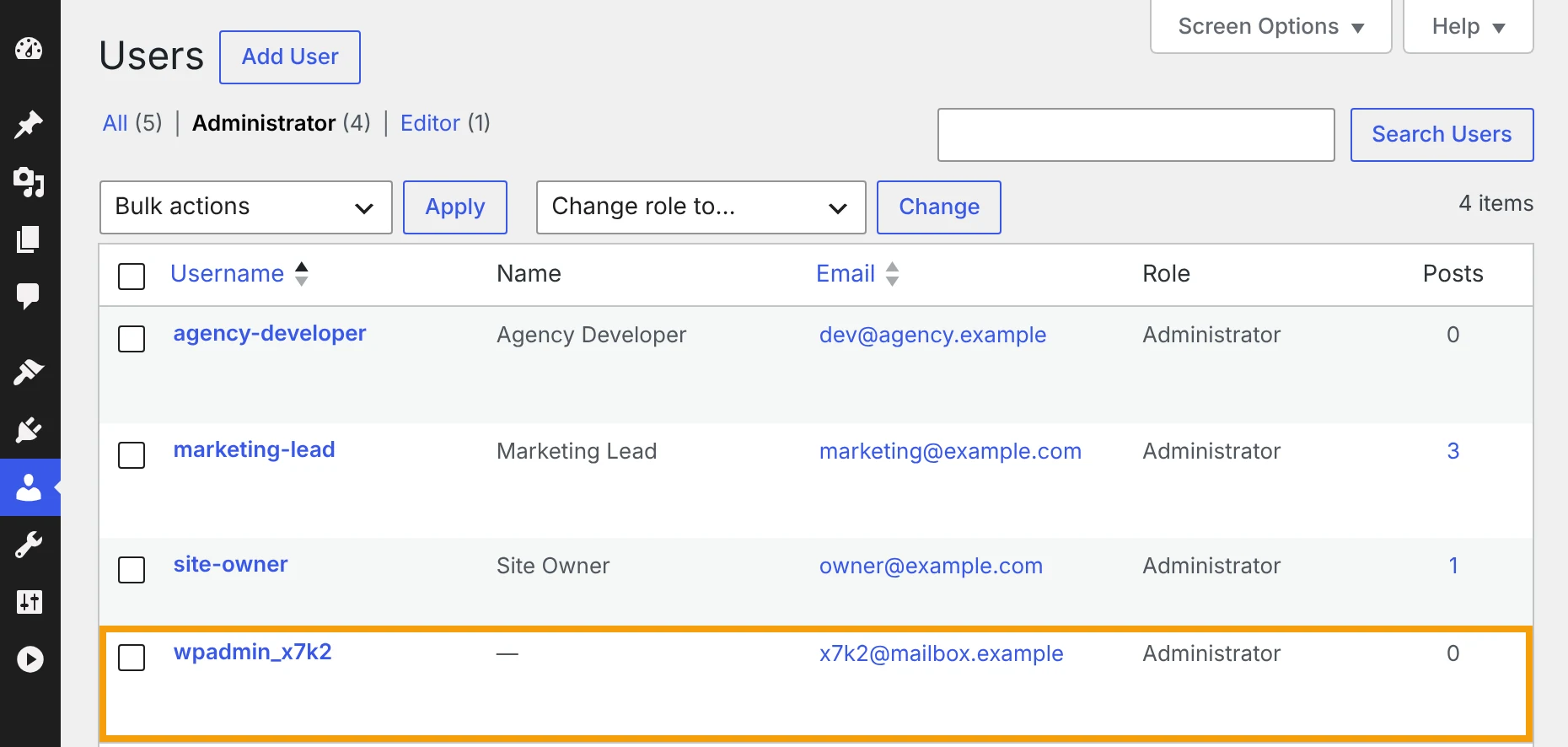1568x747 pixels.
Task: Open the Appearance paintbrush sidebar icon
Action: 29,372
